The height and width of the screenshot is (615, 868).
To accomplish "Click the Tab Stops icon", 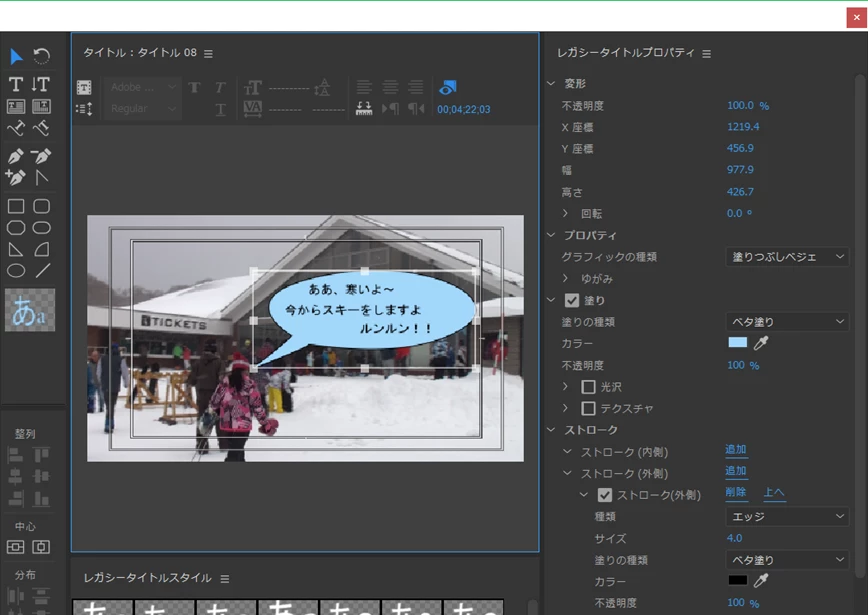I will point(364,108).
